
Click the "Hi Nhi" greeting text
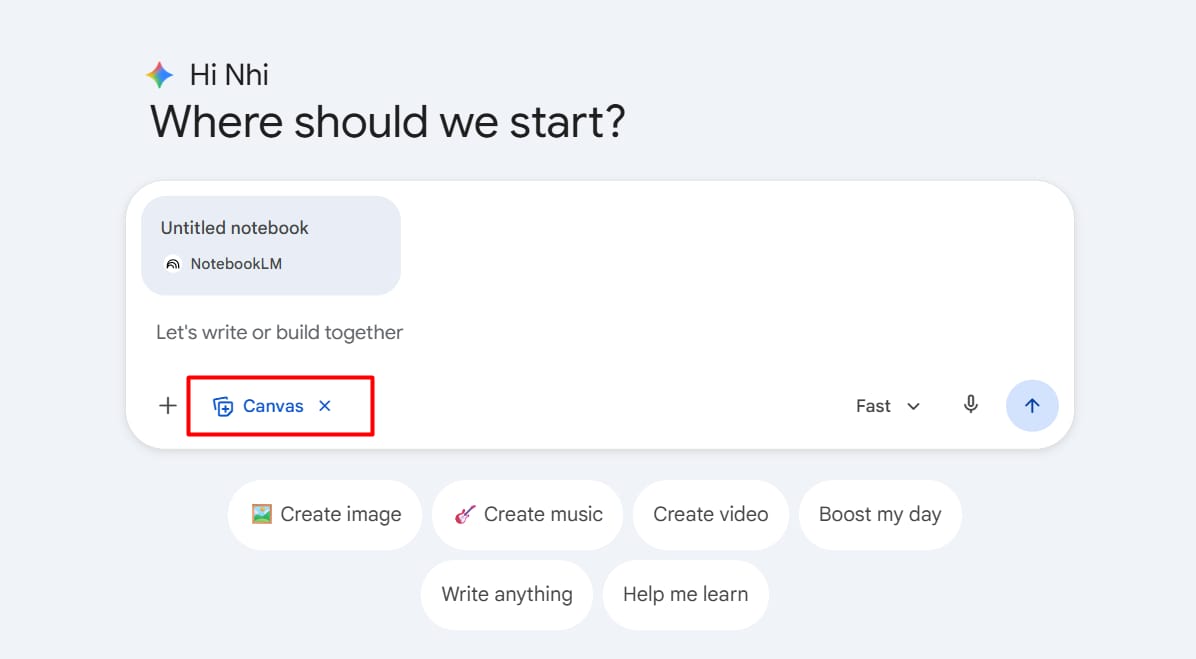pos(229,75)
